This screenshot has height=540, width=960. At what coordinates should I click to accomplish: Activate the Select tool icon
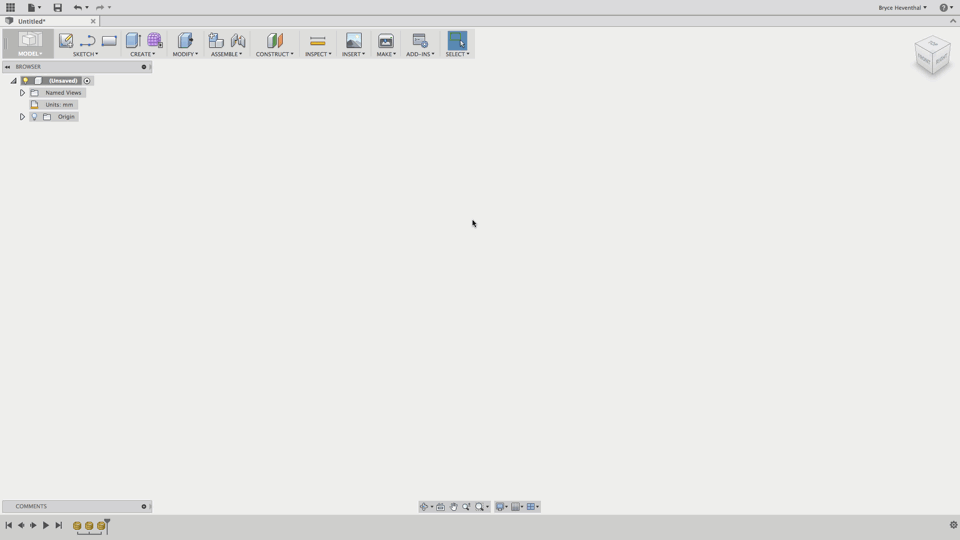click(x=457, y=40)
